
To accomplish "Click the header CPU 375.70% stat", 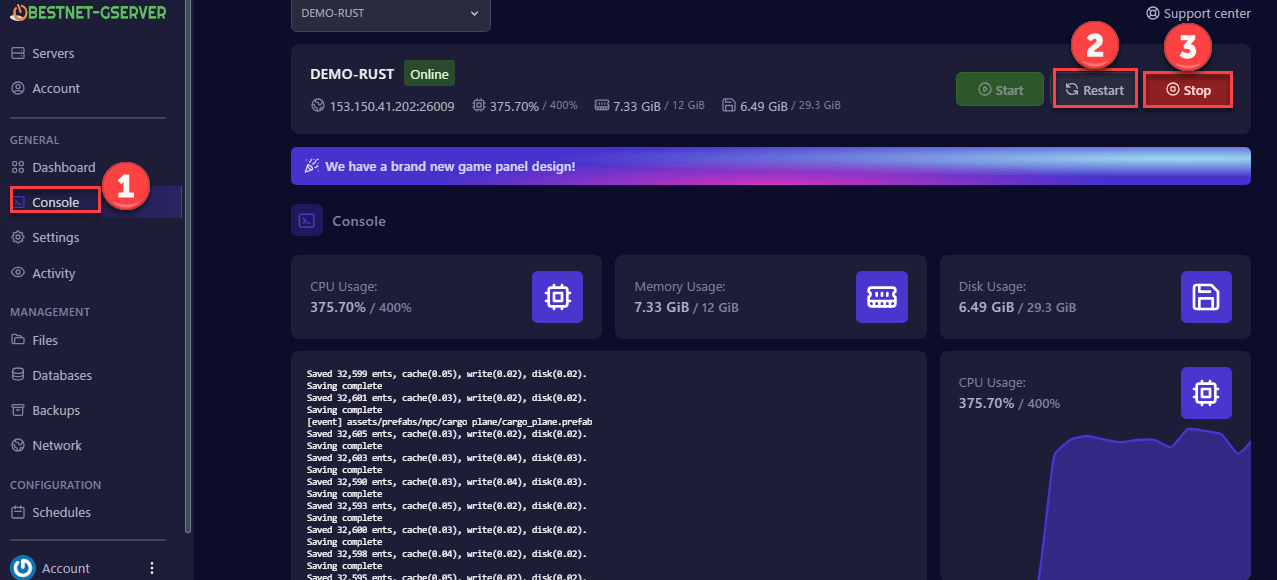I will click(x=525, y=105).
